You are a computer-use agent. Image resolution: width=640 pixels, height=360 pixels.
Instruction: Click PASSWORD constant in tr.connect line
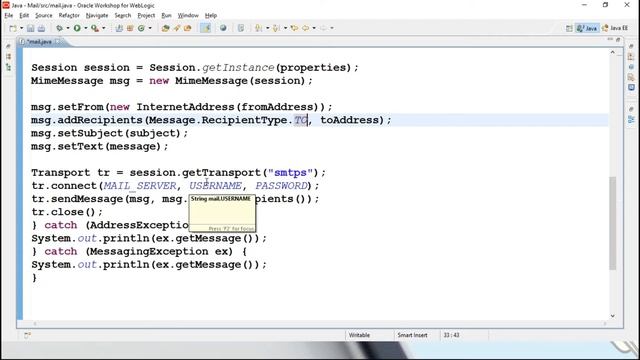pyautogui.click(x=281, y=186)
